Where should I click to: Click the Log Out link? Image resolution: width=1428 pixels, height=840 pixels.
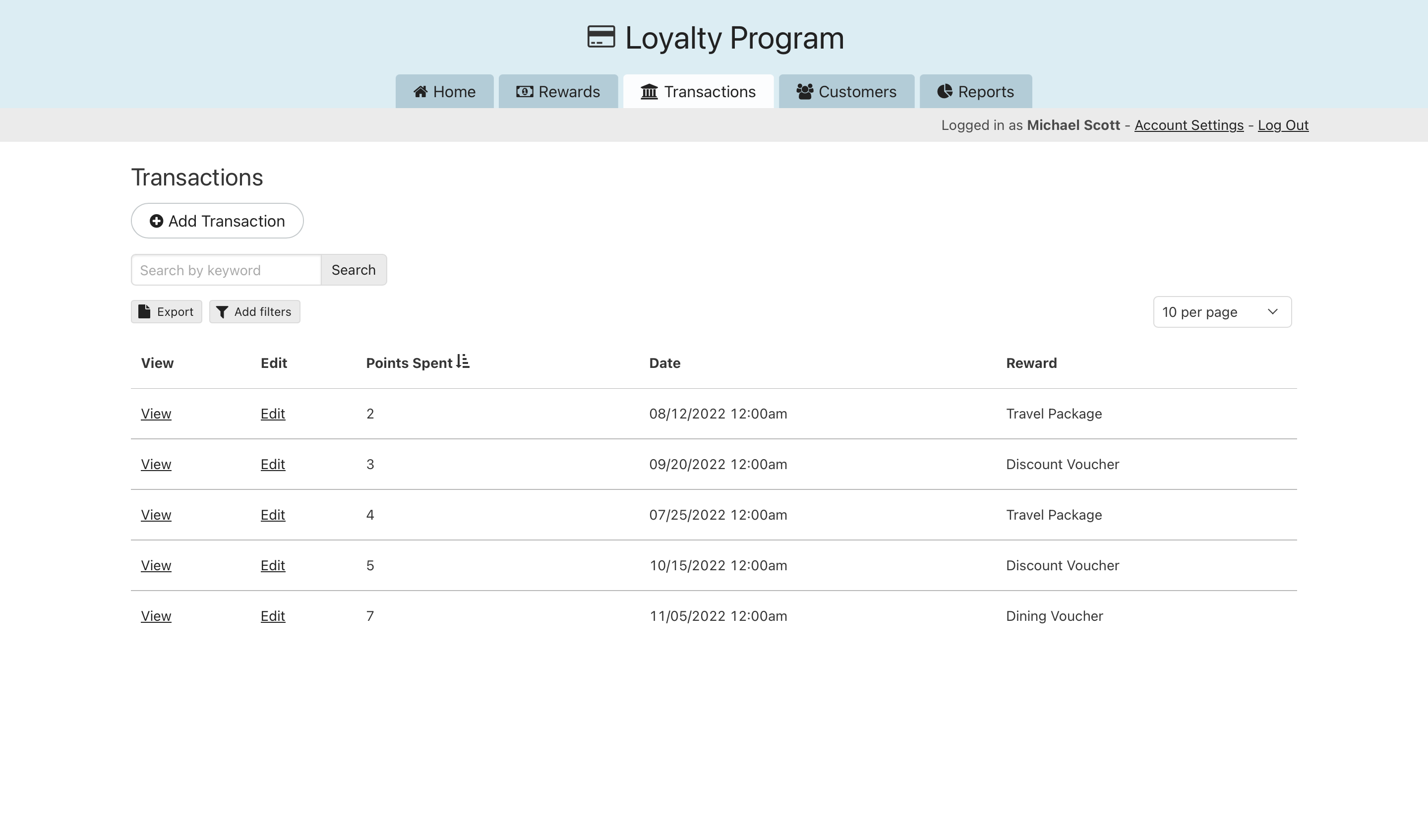click(1282, 125)
